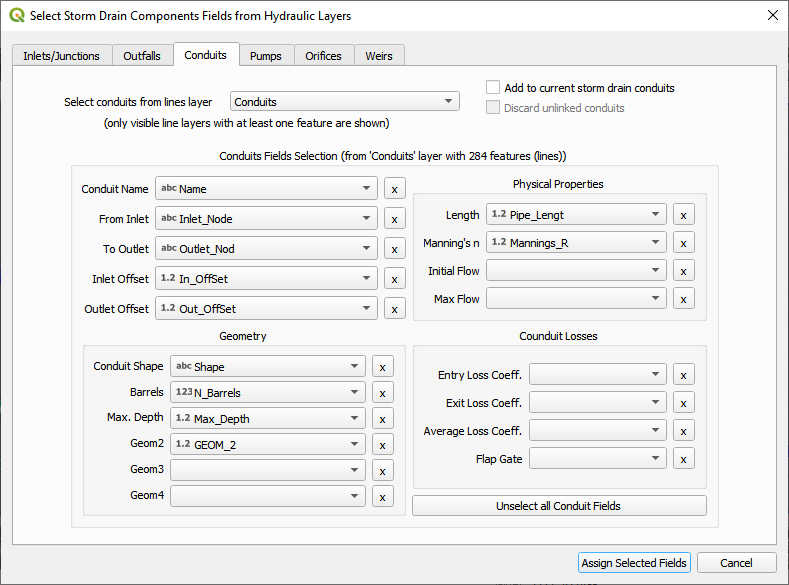The height and width of the screenshot is (585, 789).
Task: Clear the From Inlet field selection
Action: pos(394,219)
